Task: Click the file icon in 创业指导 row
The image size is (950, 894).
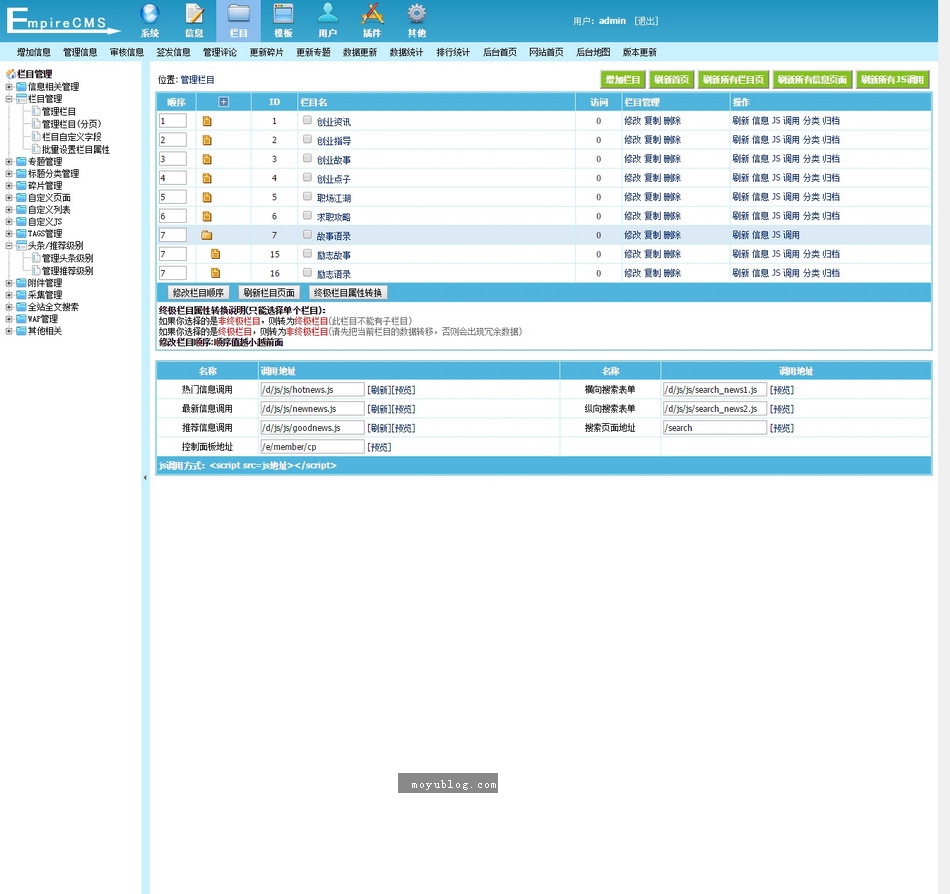Action: (x=207, y=140)
